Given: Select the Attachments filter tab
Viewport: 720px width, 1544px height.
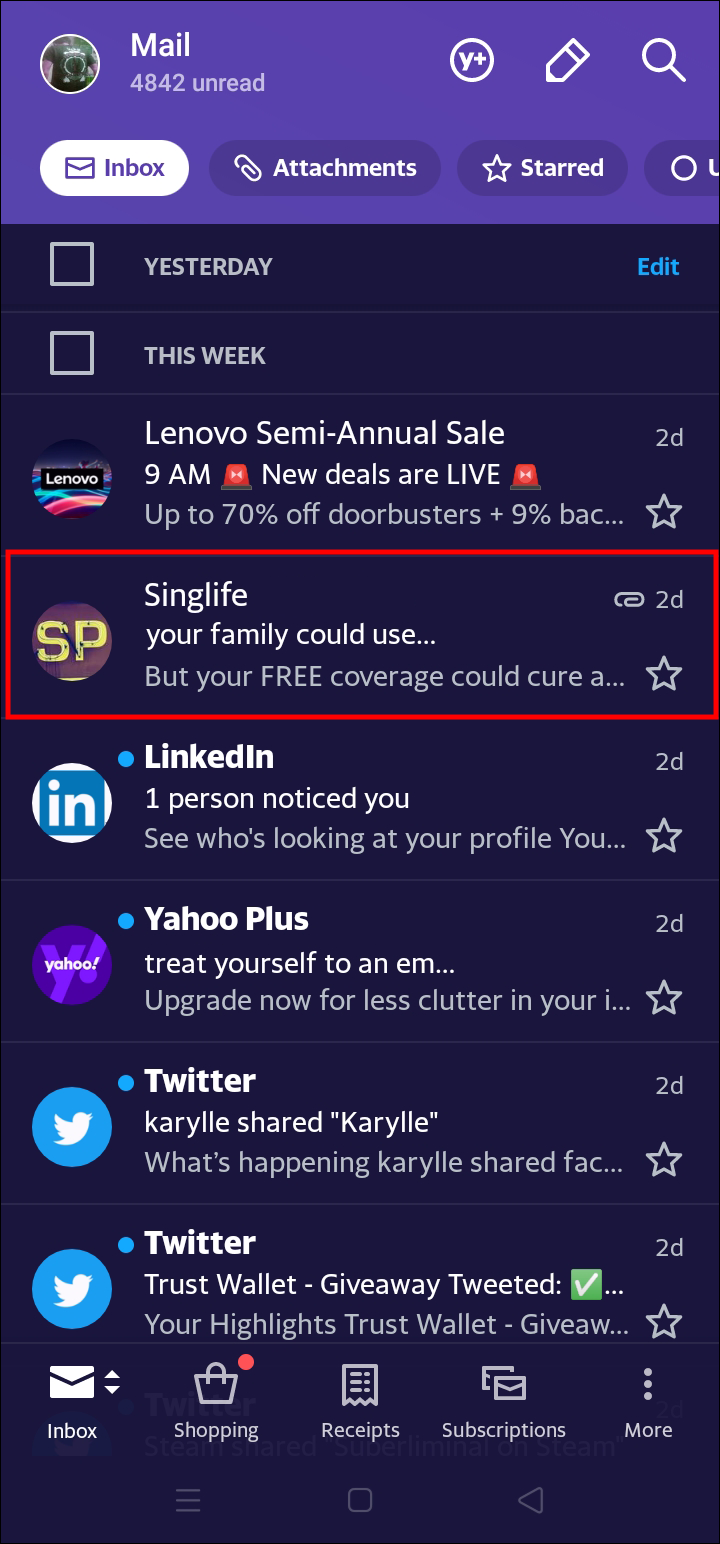Looking at the screenshot, I should (325, 168).
